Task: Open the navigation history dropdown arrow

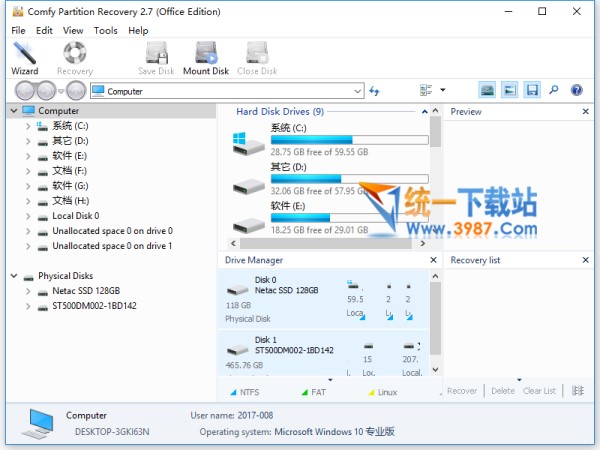Action: (x=61, y=91)
